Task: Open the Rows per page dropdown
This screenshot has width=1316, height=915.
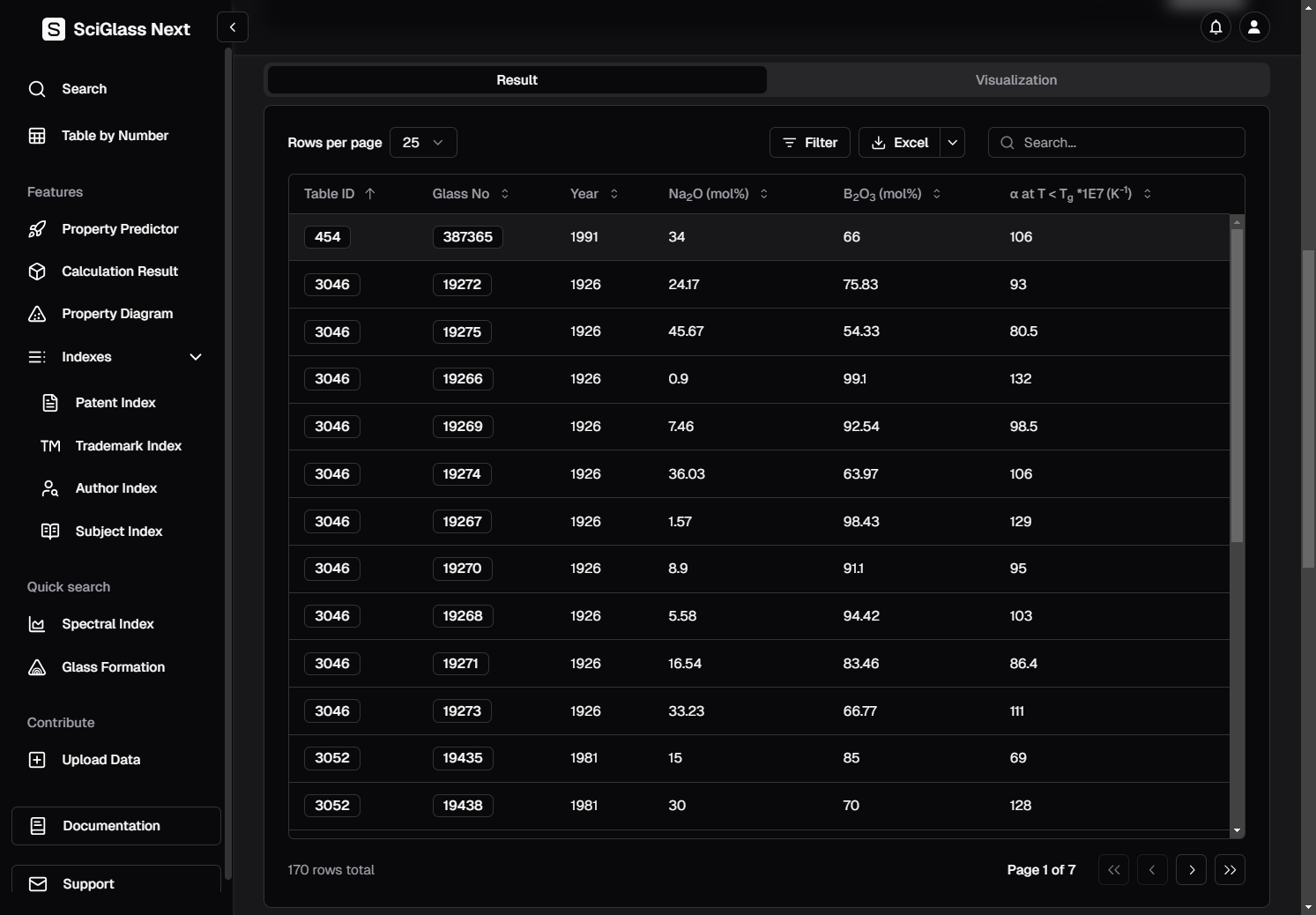Action: (423, 143)
